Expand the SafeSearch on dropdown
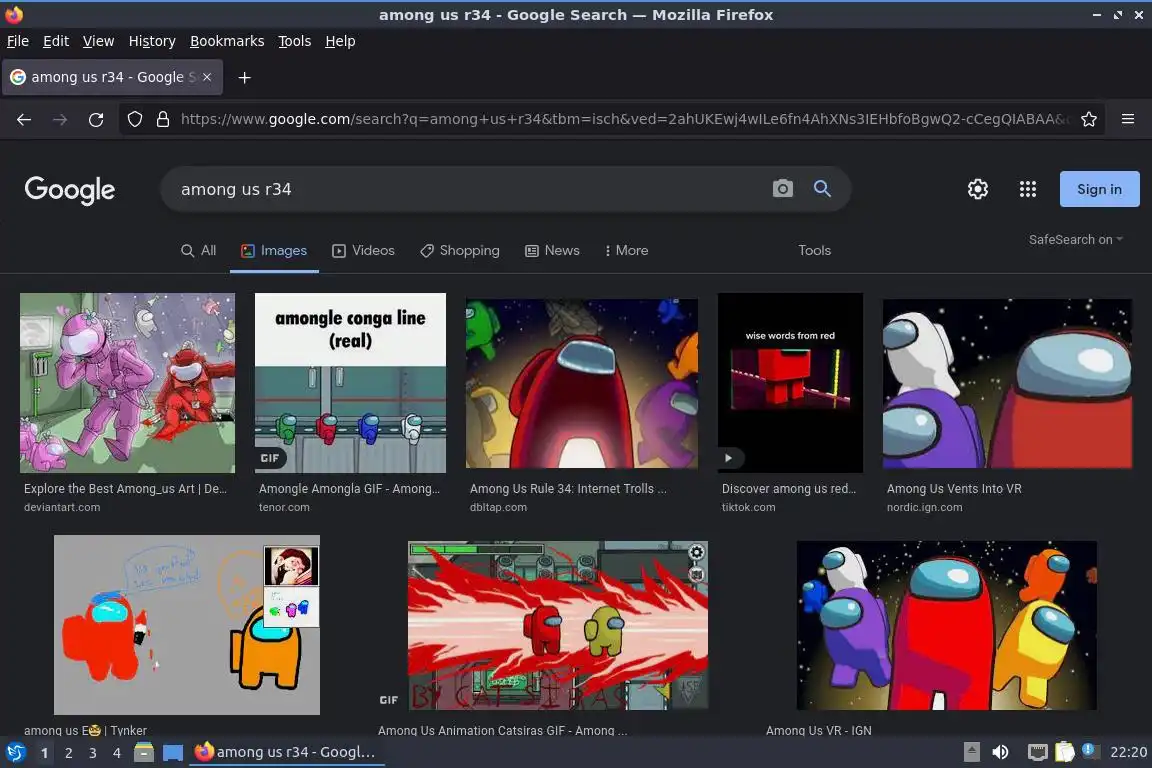This screenshot has height=768, width=1152. 1076,240
